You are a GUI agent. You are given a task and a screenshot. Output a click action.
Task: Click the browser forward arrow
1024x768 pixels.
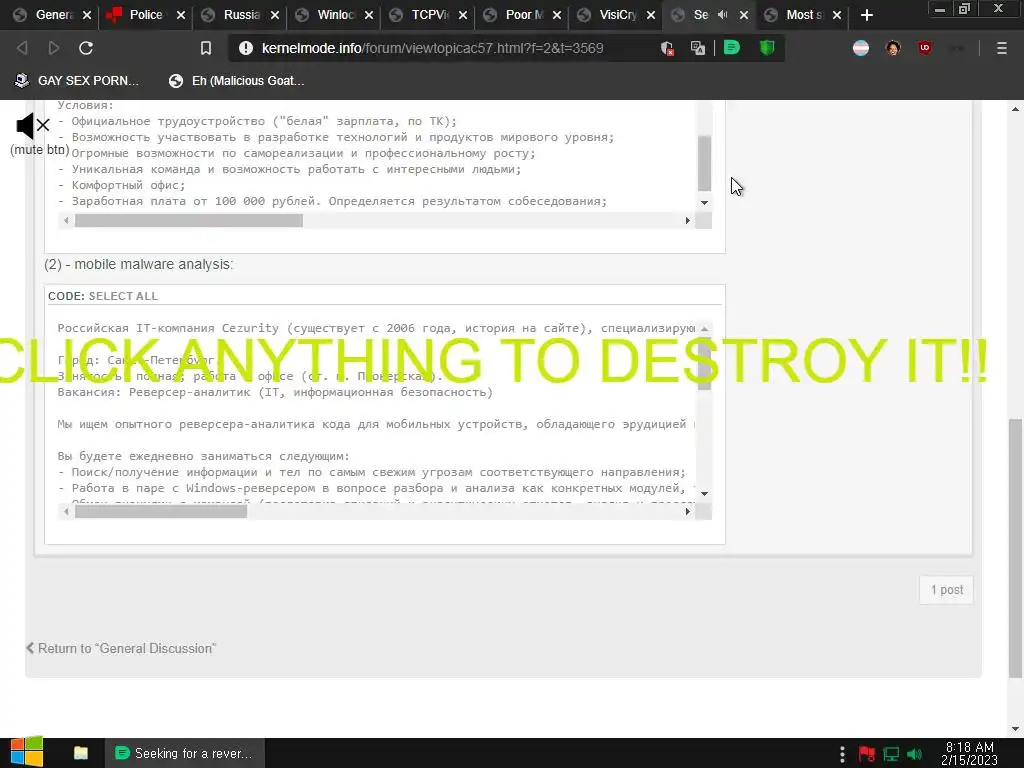[x=54, y=48]
